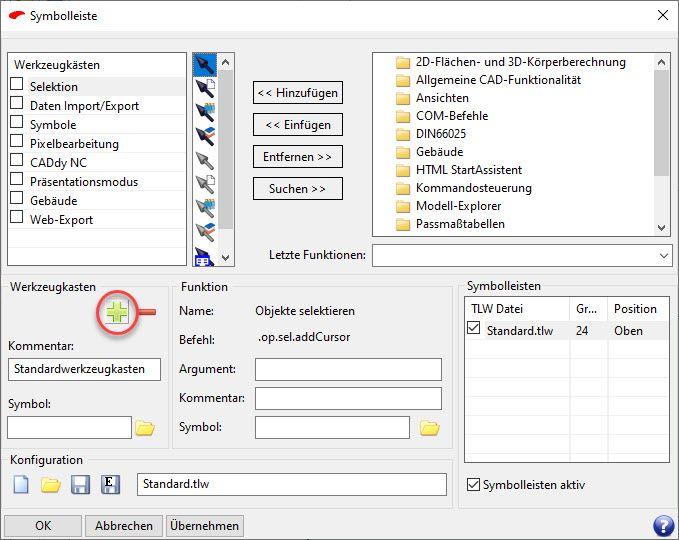
Task: Click the save-as icon marked with E
Action: pos(110,485)
